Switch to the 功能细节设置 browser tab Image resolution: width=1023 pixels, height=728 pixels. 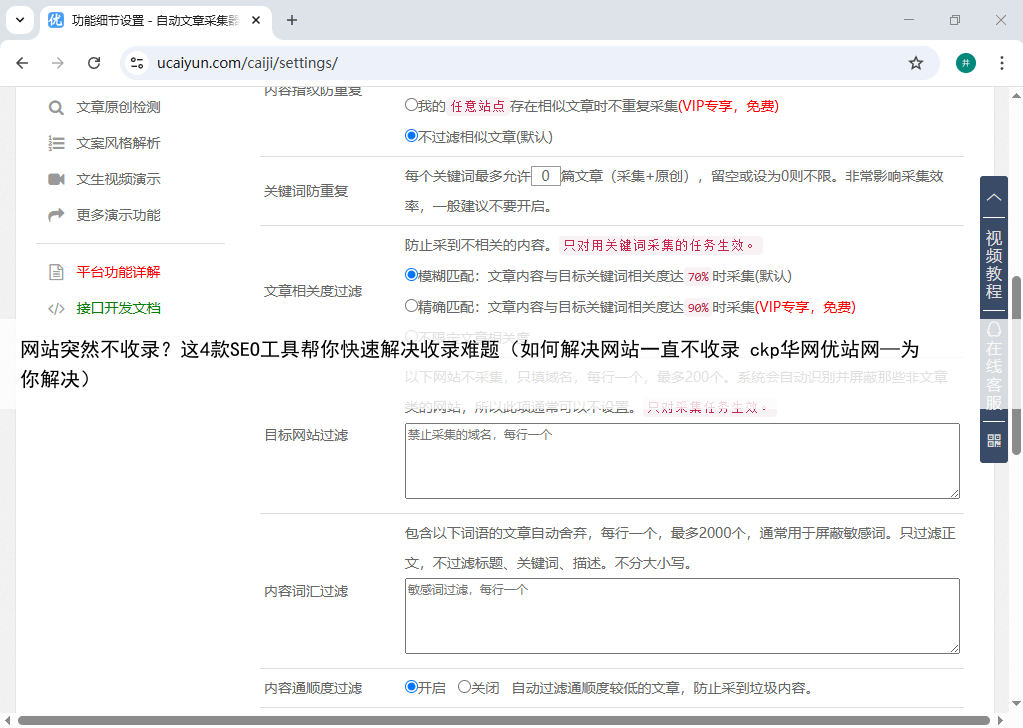click(x=150, y=20)
